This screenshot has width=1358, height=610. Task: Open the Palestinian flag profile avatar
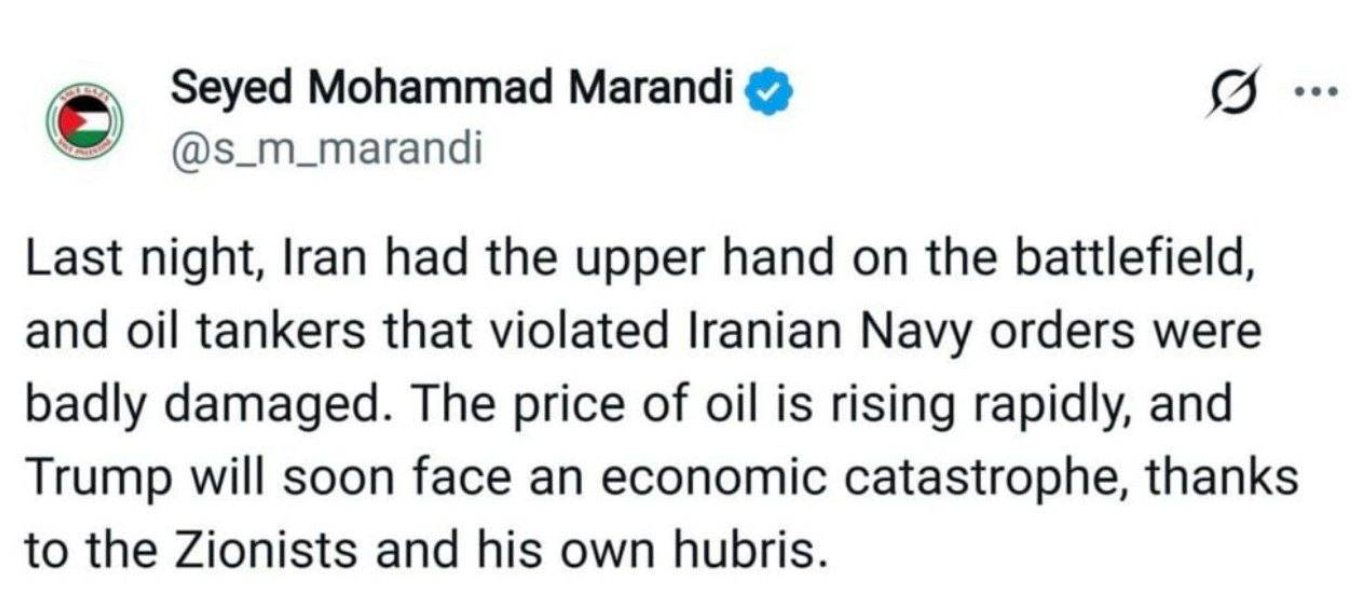(82, 120)
